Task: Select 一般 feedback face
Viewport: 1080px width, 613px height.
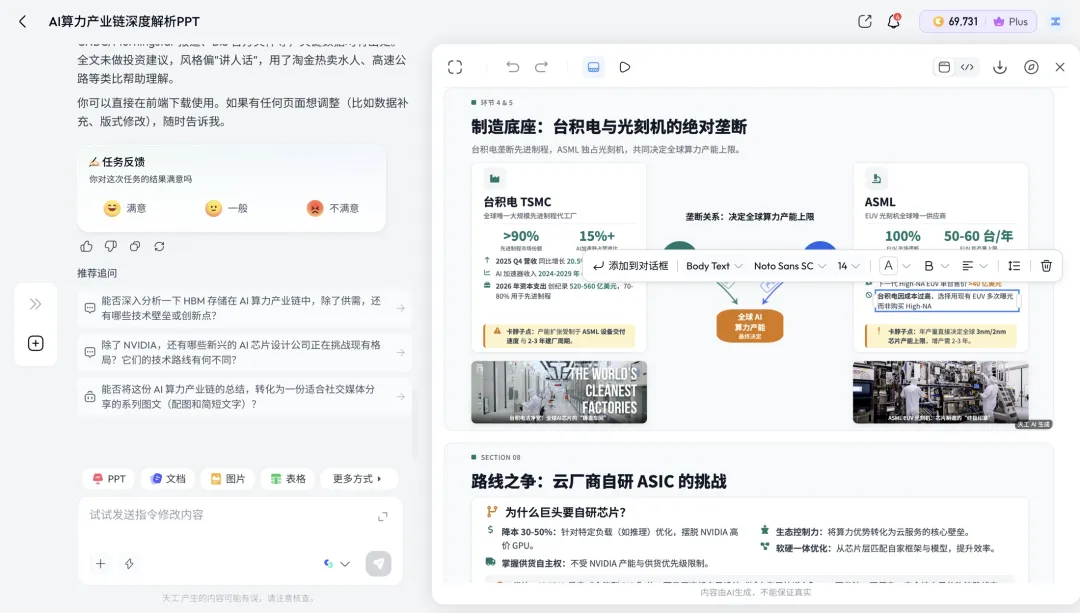Action: point(226,208)
